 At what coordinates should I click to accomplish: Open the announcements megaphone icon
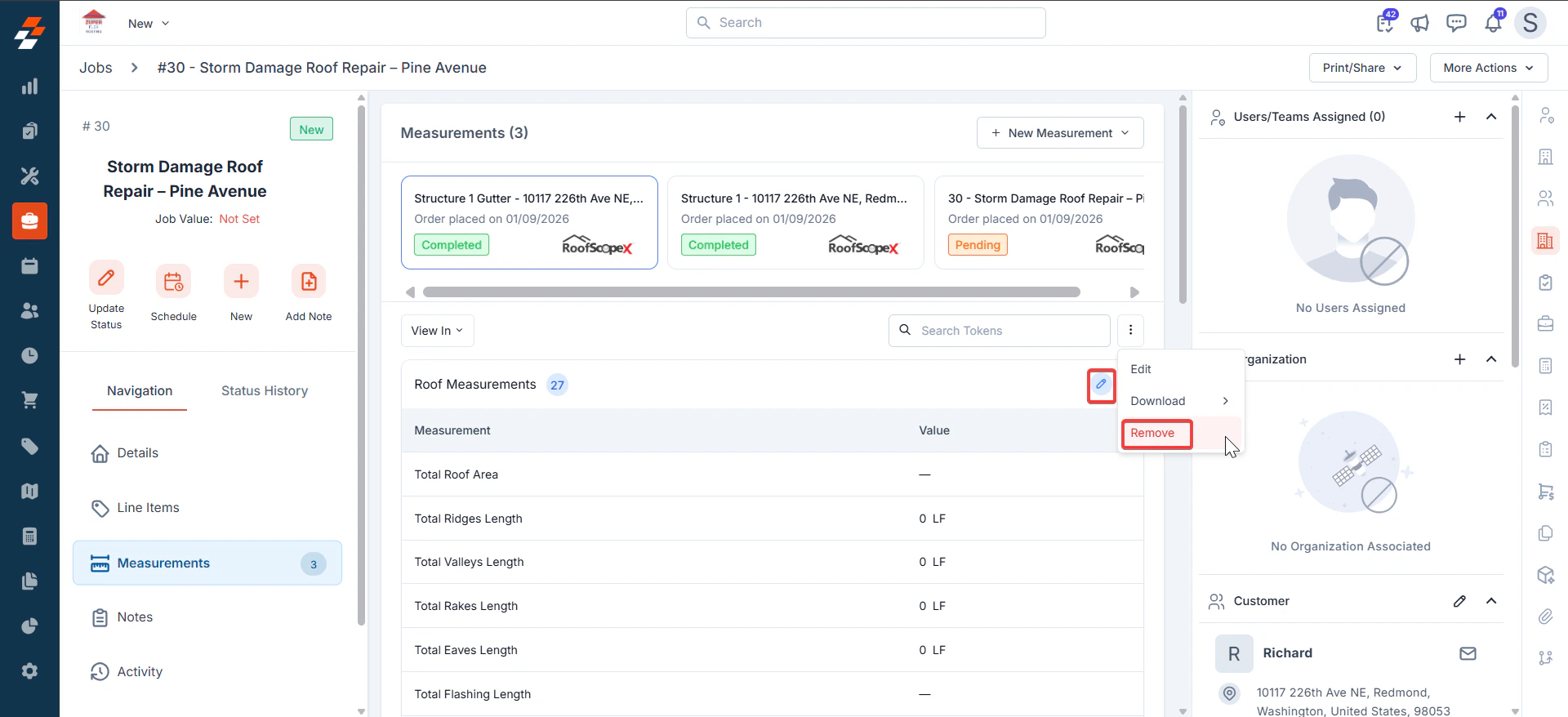point(1420,23)
